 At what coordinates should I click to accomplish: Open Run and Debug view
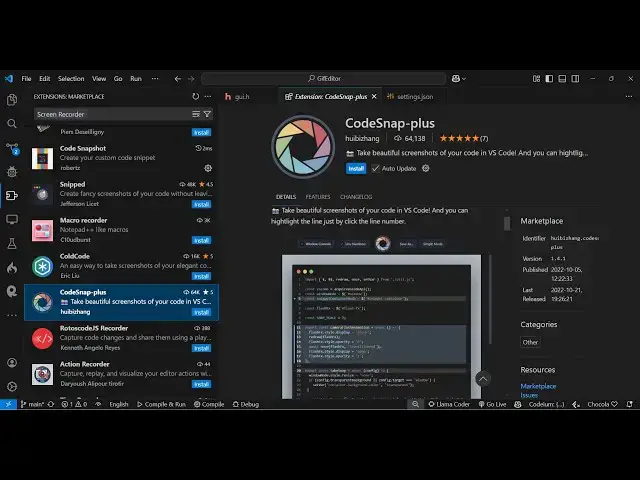click(x=12, y=172)
